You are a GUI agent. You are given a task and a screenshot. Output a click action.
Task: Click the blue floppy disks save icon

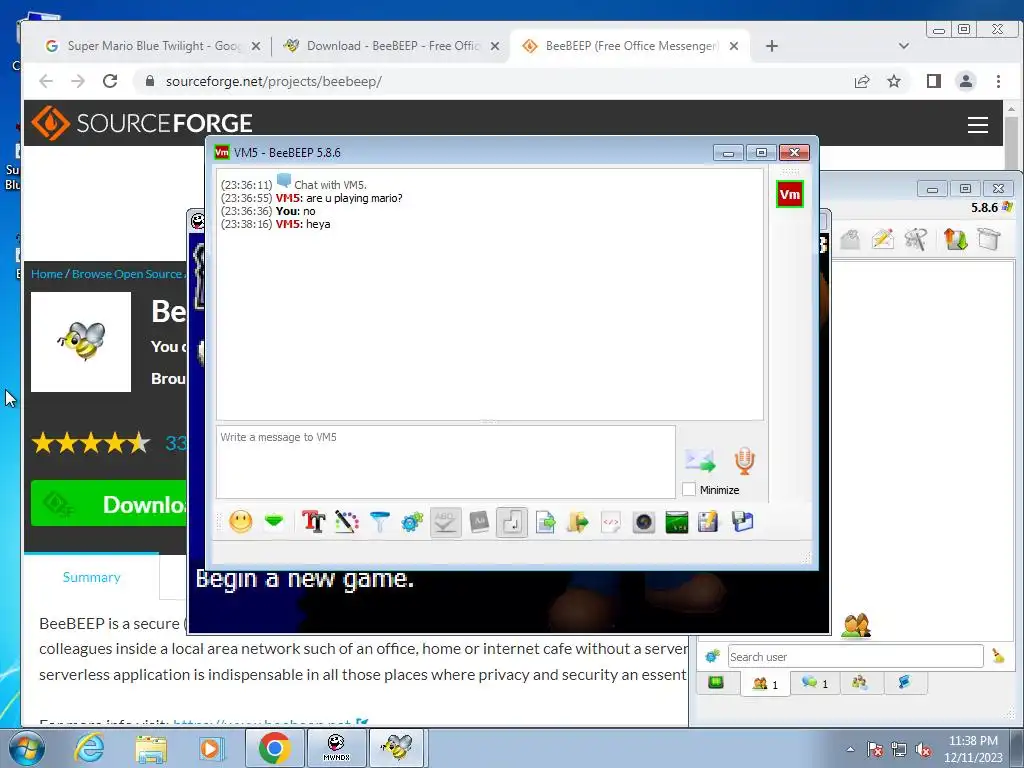click(x=743, y=522)
